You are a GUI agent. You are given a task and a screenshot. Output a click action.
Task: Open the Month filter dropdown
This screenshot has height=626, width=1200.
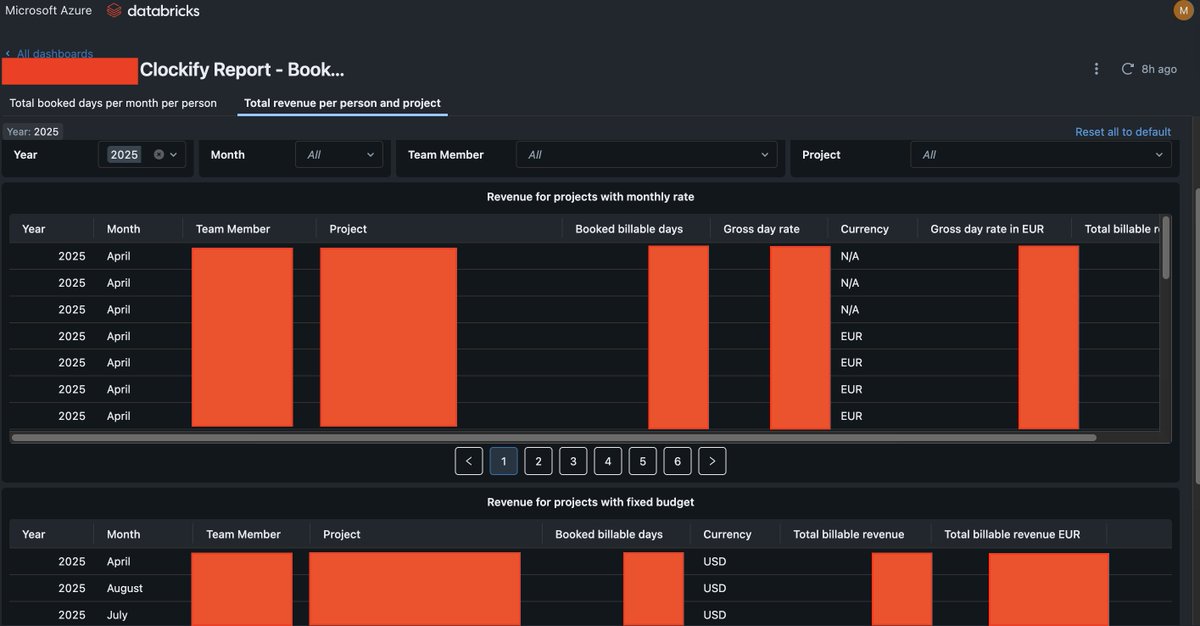[x=338, y=154]
